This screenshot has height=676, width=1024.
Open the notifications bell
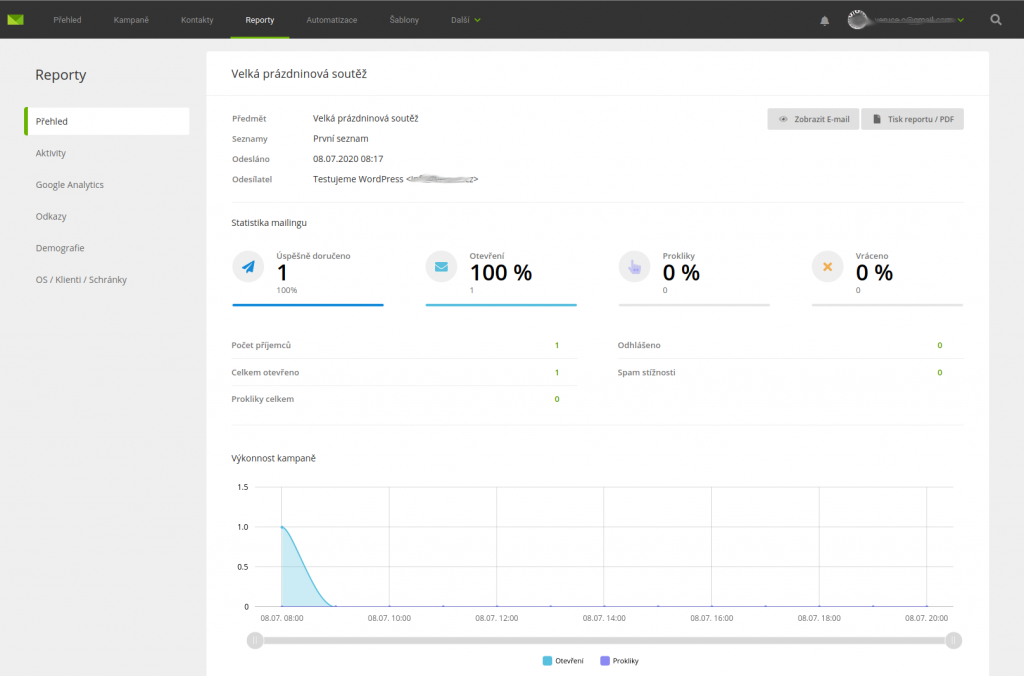824,20
